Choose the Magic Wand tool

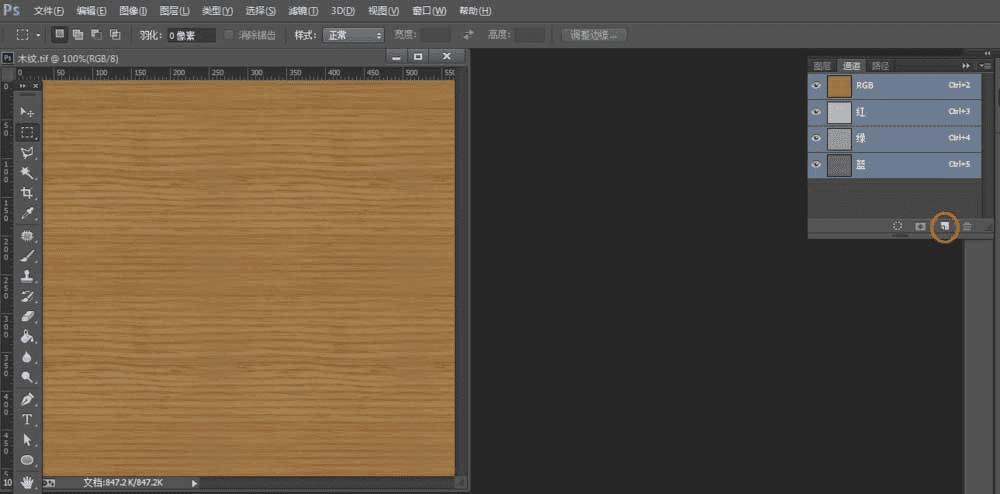coord(28,173)
